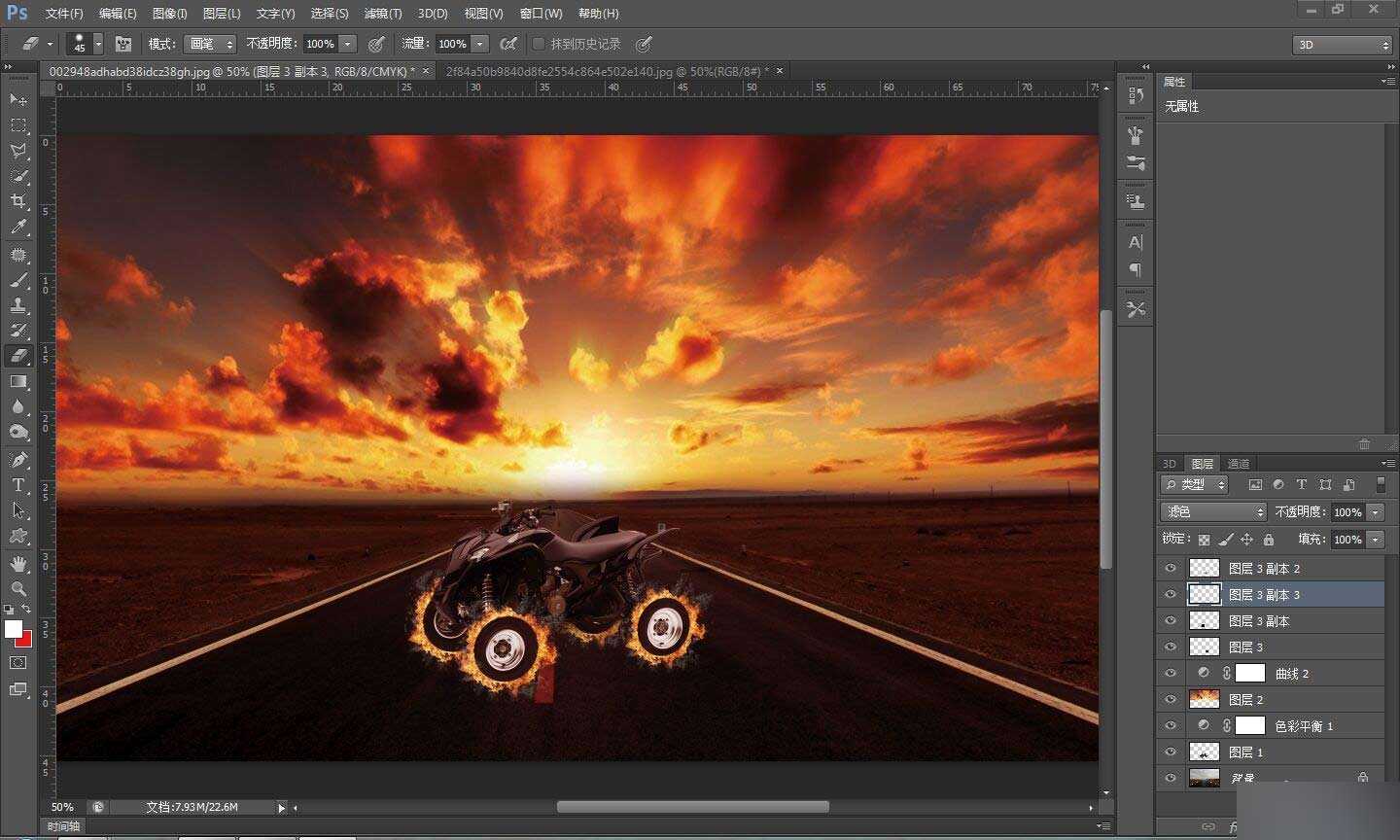This screenshot has height=840, width=1400.
Task: Select the Rectangular Marquee tool
Action: [18, 125]
